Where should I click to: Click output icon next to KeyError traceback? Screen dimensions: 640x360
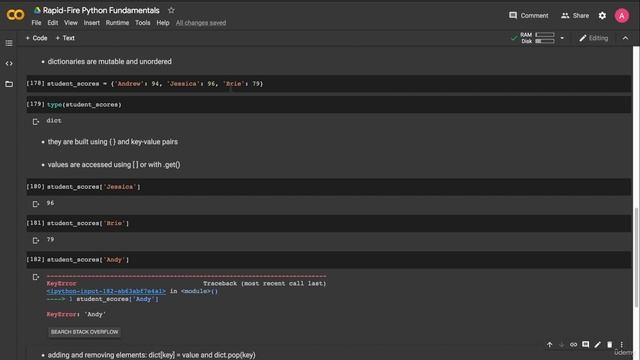point(36,277)
